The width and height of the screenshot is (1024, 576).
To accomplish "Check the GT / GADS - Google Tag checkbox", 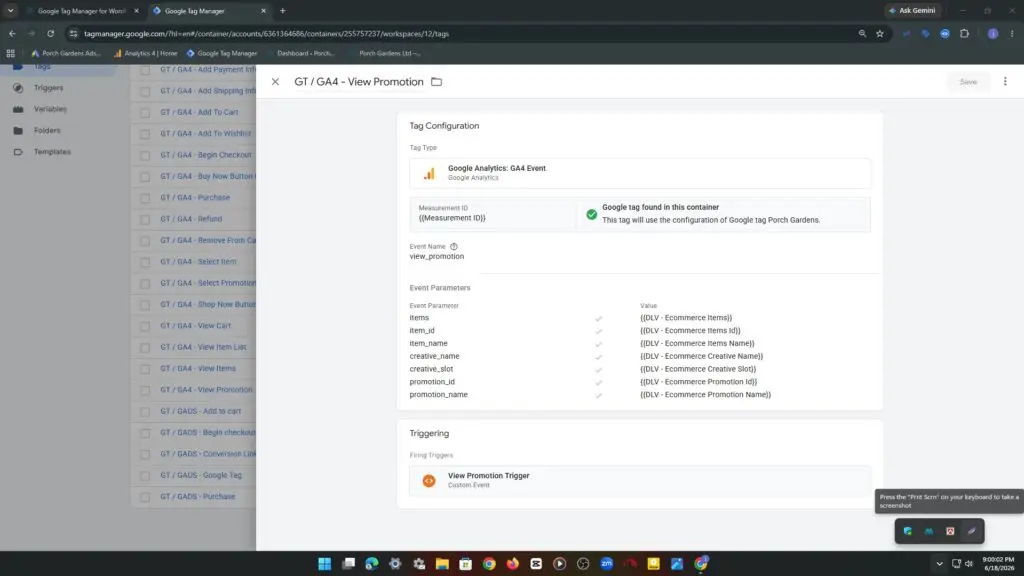I will pos(145,475).
